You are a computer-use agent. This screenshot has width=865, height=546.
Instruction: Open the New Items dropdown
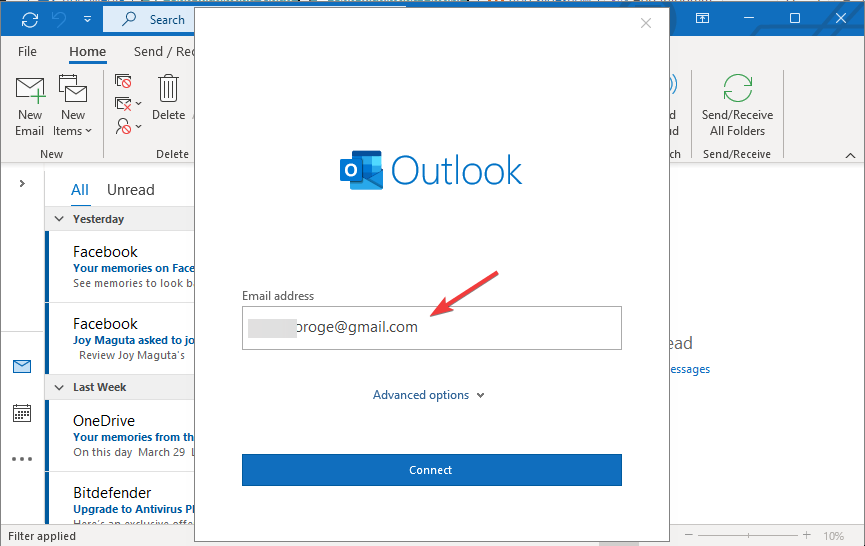[73, 106]
